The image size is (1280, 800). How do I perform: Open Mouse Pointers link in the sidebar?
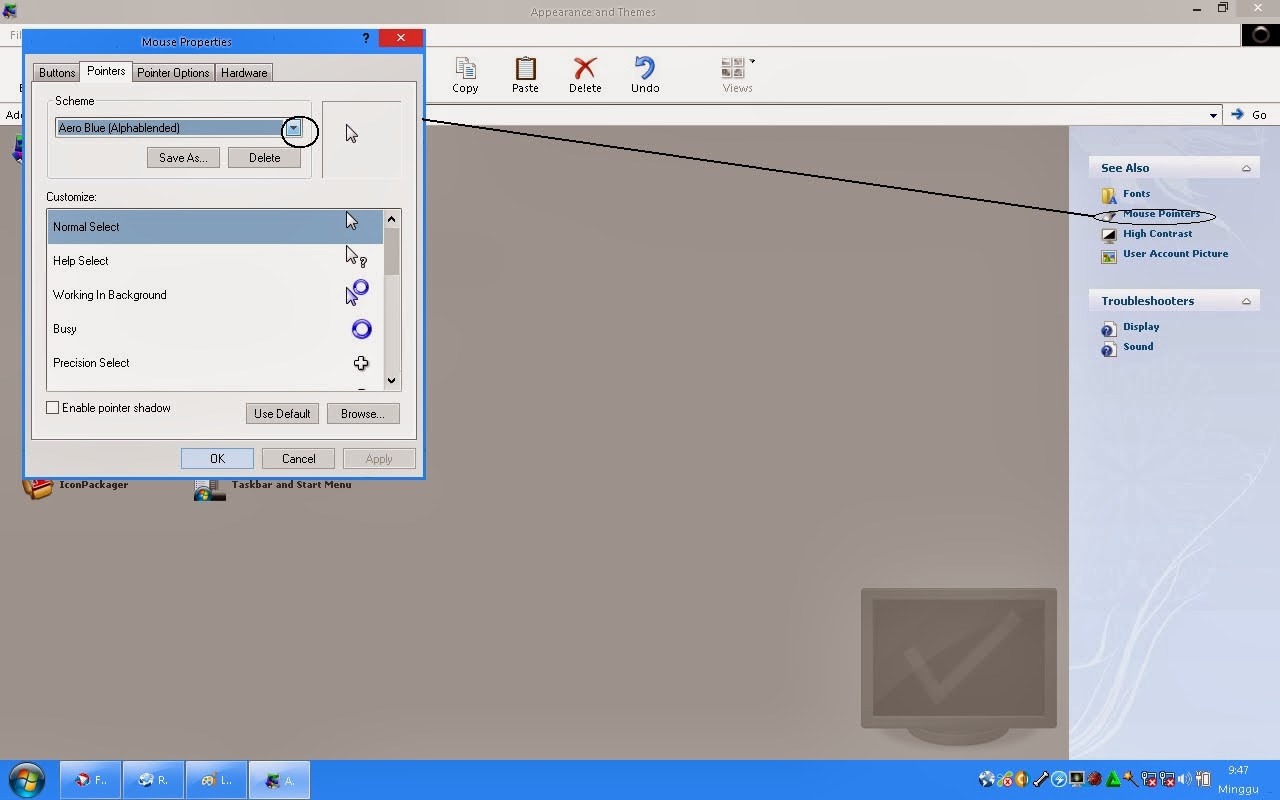tap(1158, 213)
